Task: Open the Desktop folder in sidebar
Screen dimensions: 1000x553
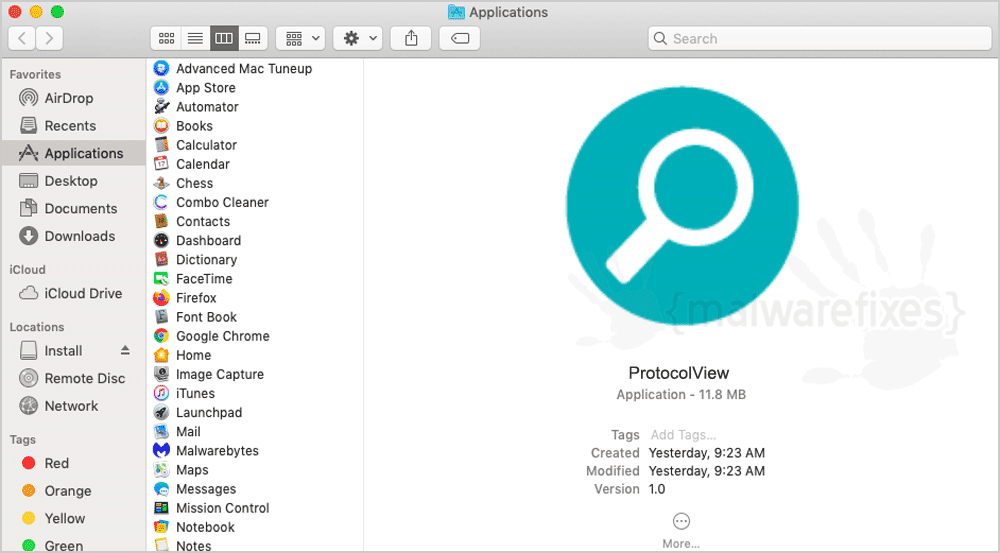Action: [x=73, y=181]
